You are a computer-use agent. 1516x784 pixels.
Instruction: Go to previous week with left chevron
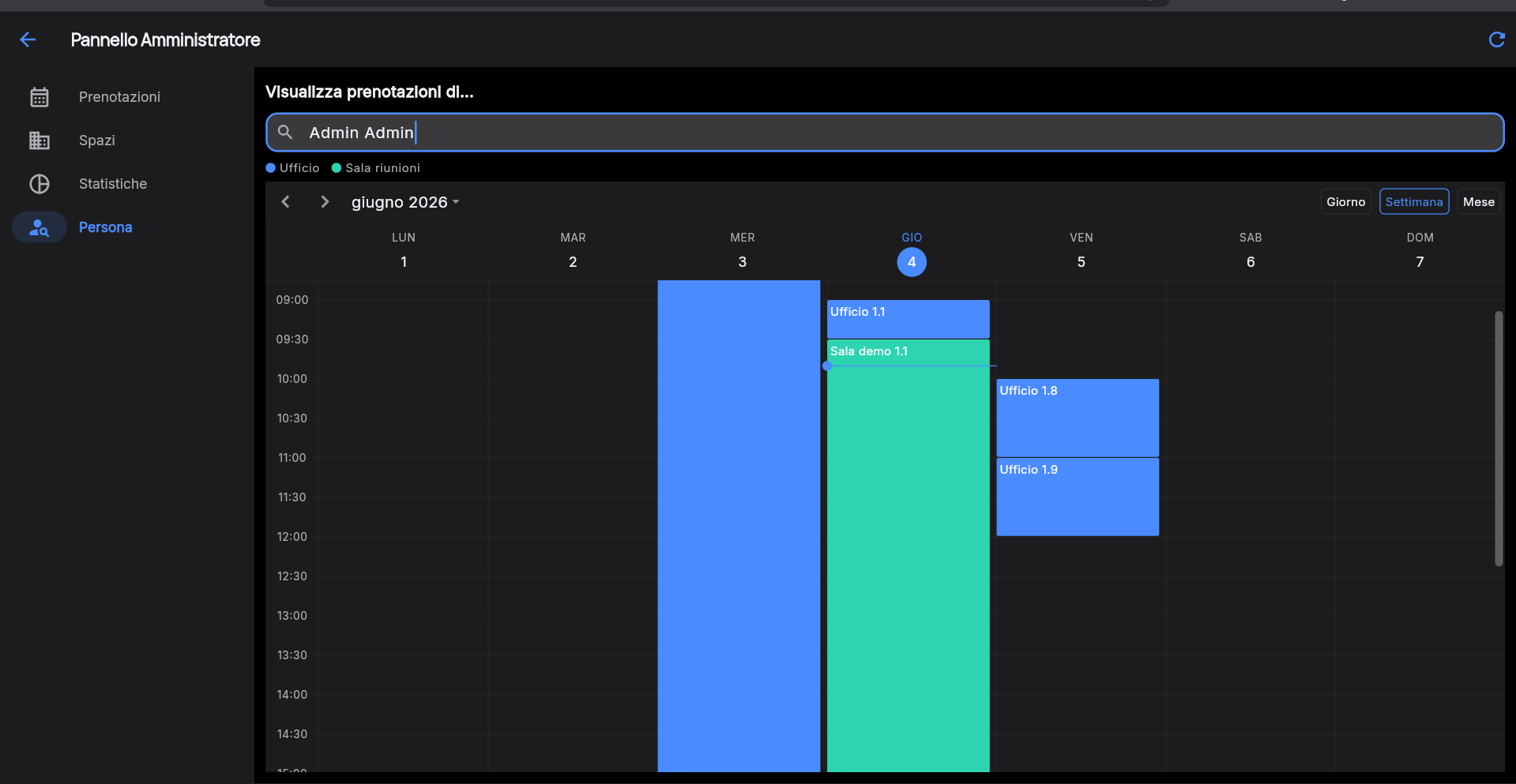tap(286, 202)
